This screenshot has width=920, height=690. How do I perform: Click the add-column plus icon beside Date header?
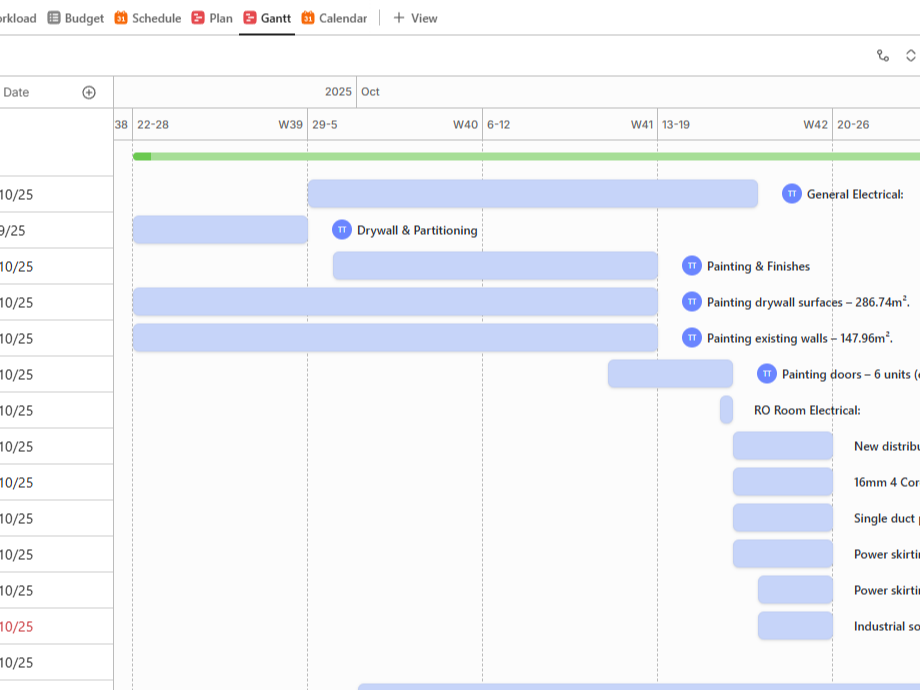[x=89, y=91]
